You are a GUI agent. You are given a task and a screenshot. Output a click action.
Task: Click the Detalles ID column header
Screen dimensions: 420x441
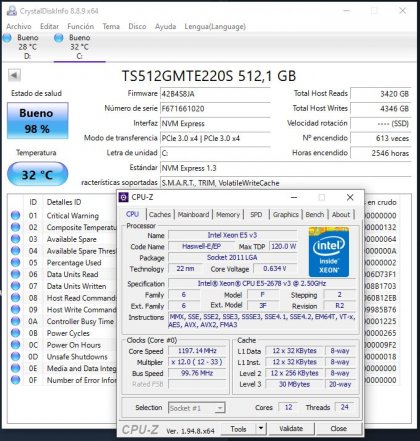[x=64, y=202]
